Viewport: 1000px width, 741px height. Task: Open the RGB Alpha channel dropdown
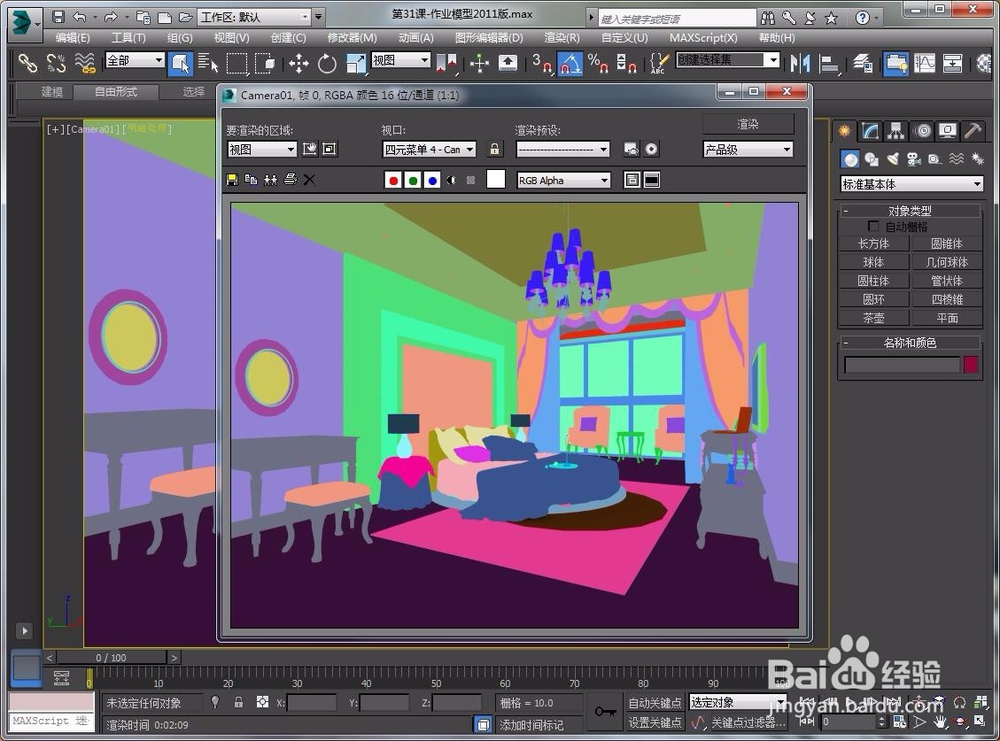(564, 180)
